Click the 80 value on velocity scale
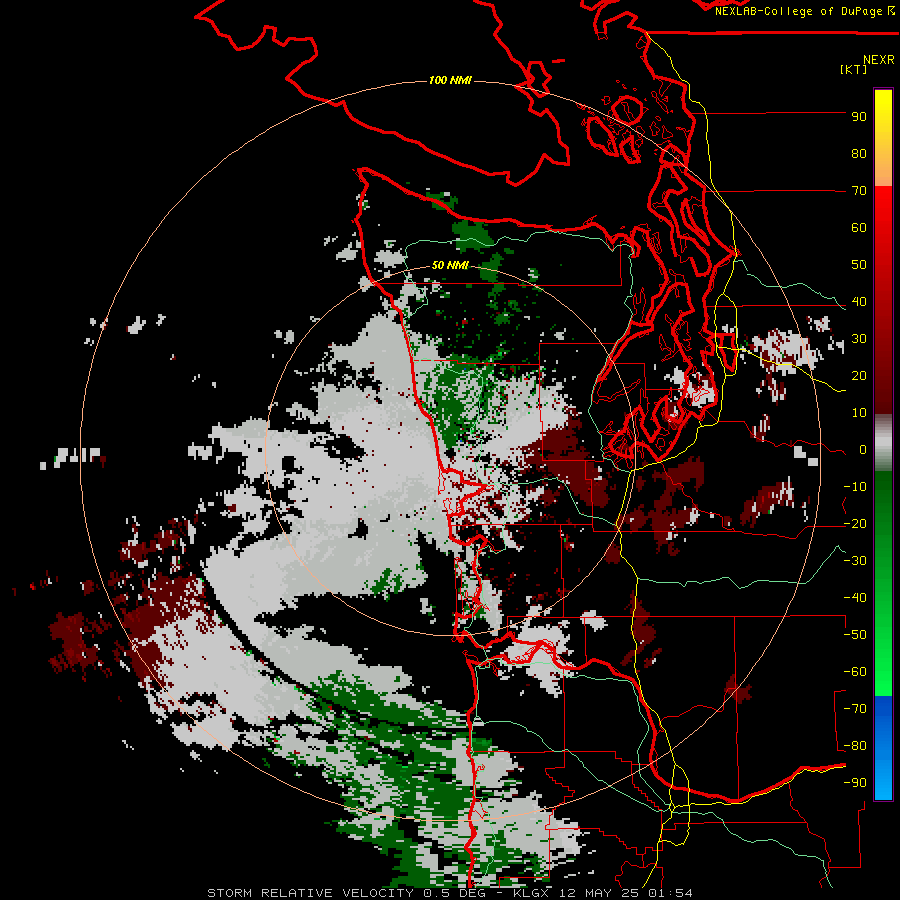900x900 pixels. (x=859, y=154)
